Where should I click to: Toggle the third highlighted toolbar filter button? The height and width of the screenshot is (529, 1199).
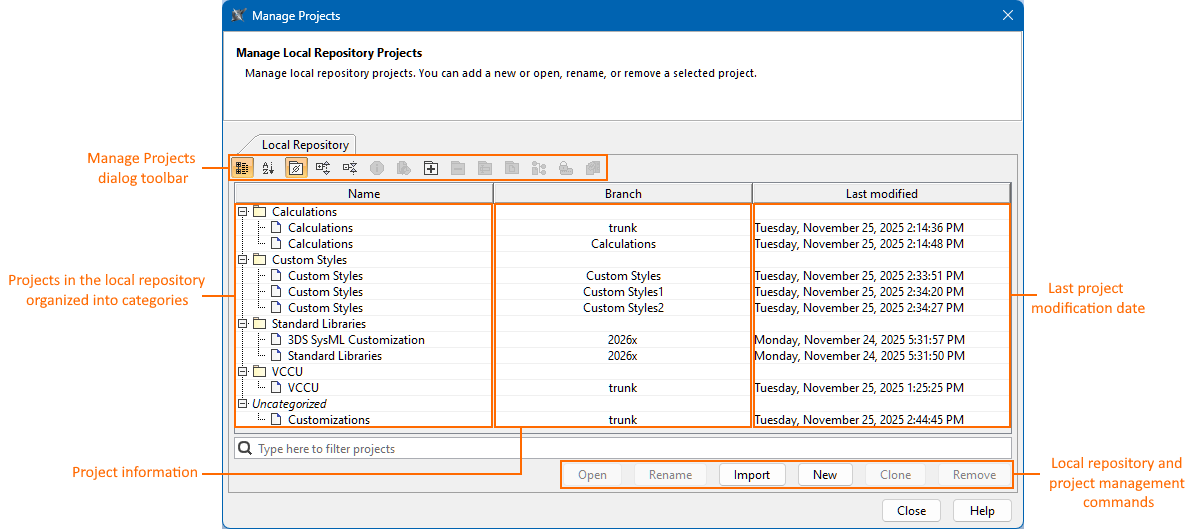pos(296,168)
